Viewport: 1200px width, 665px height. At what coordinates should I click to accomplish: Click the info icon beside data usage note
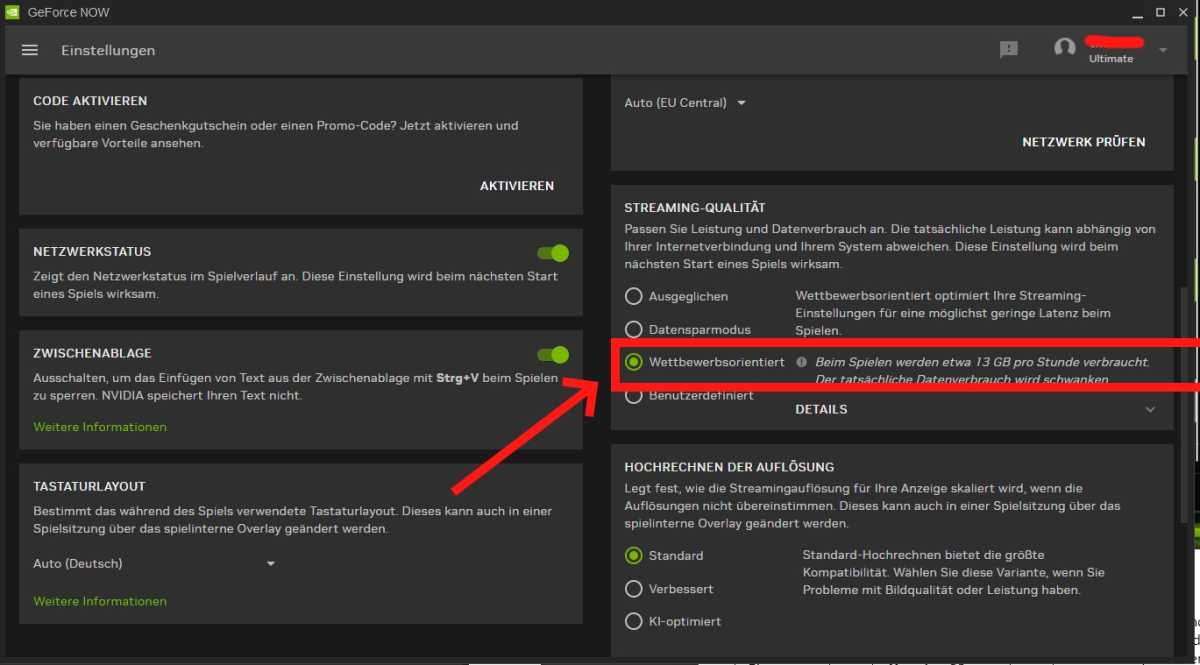pos(801,362)
